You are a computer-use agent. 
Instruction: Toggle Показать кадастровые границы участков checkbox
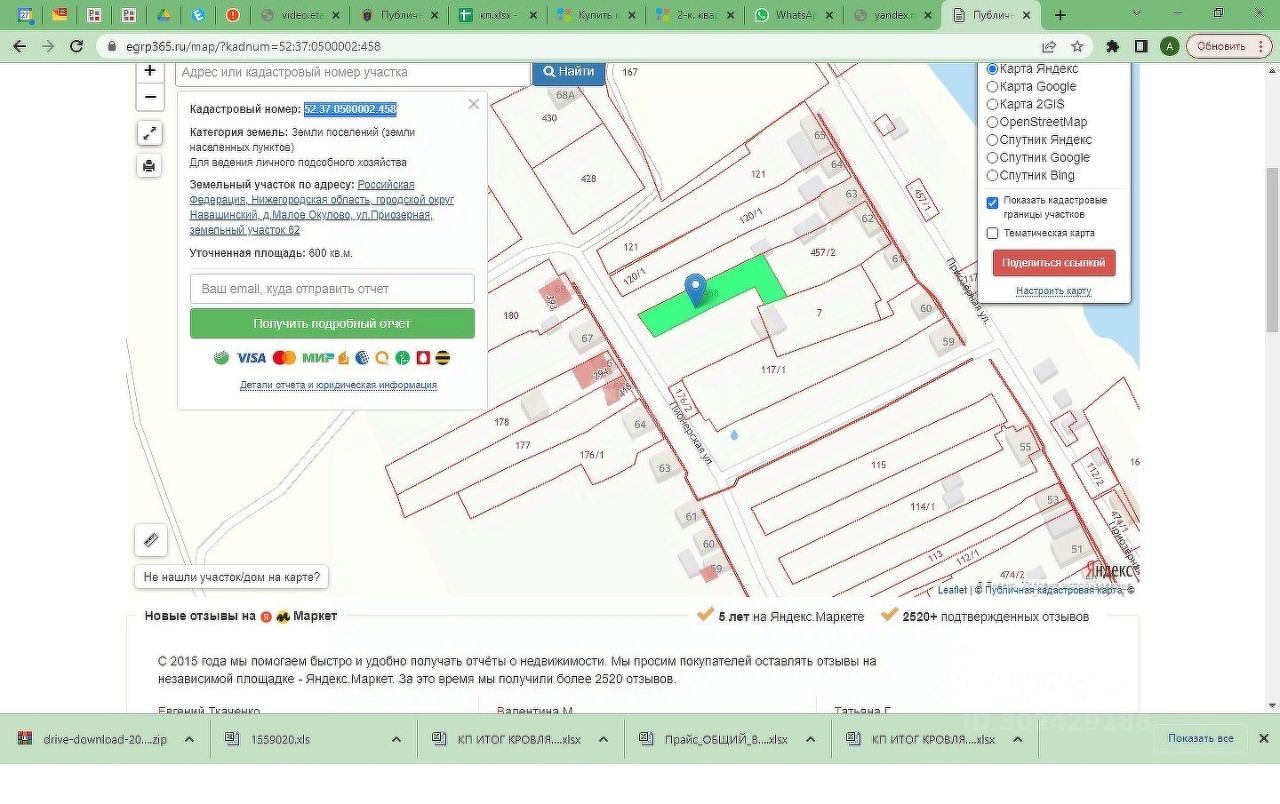992,203
